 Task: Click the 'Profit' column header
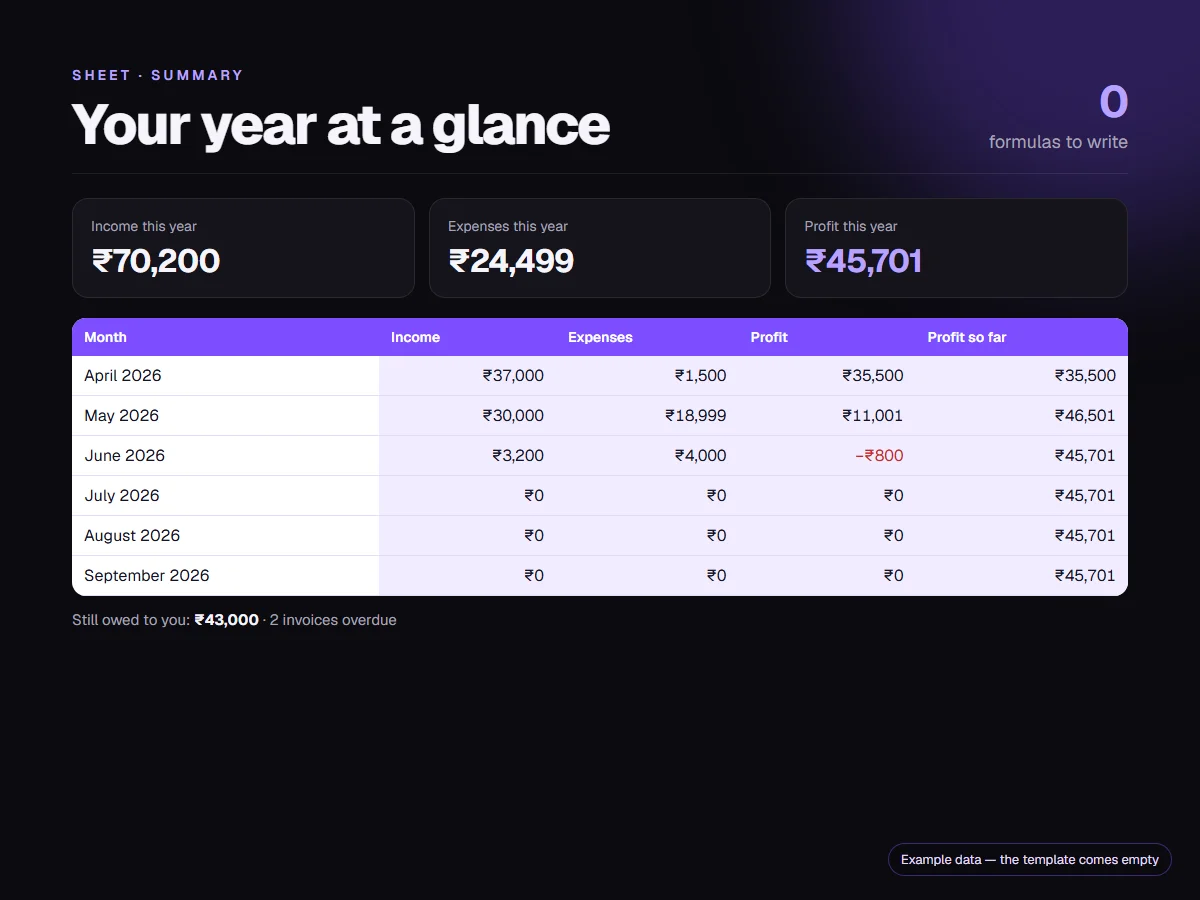769,337
